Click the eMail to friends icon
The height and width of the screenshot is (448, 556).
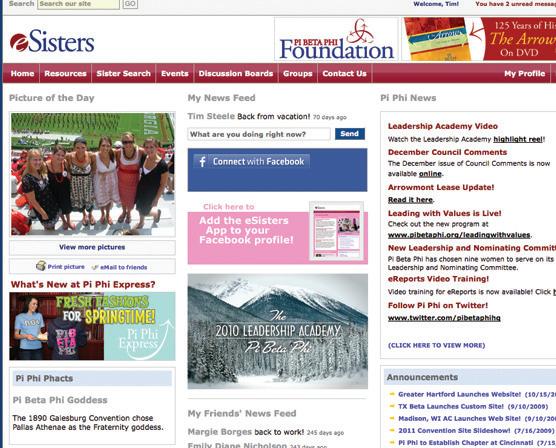[95, 267]
